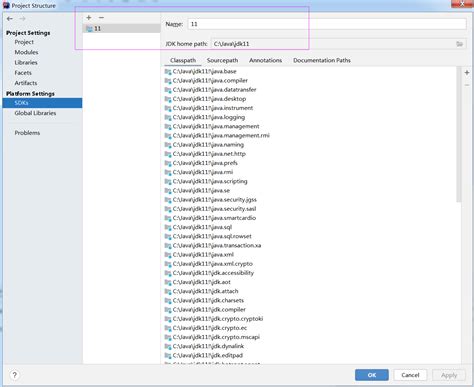The height and width of the screenshot is (387, 474).
Task: Open help with the question mark button
Action: click(x=15, y=375)
